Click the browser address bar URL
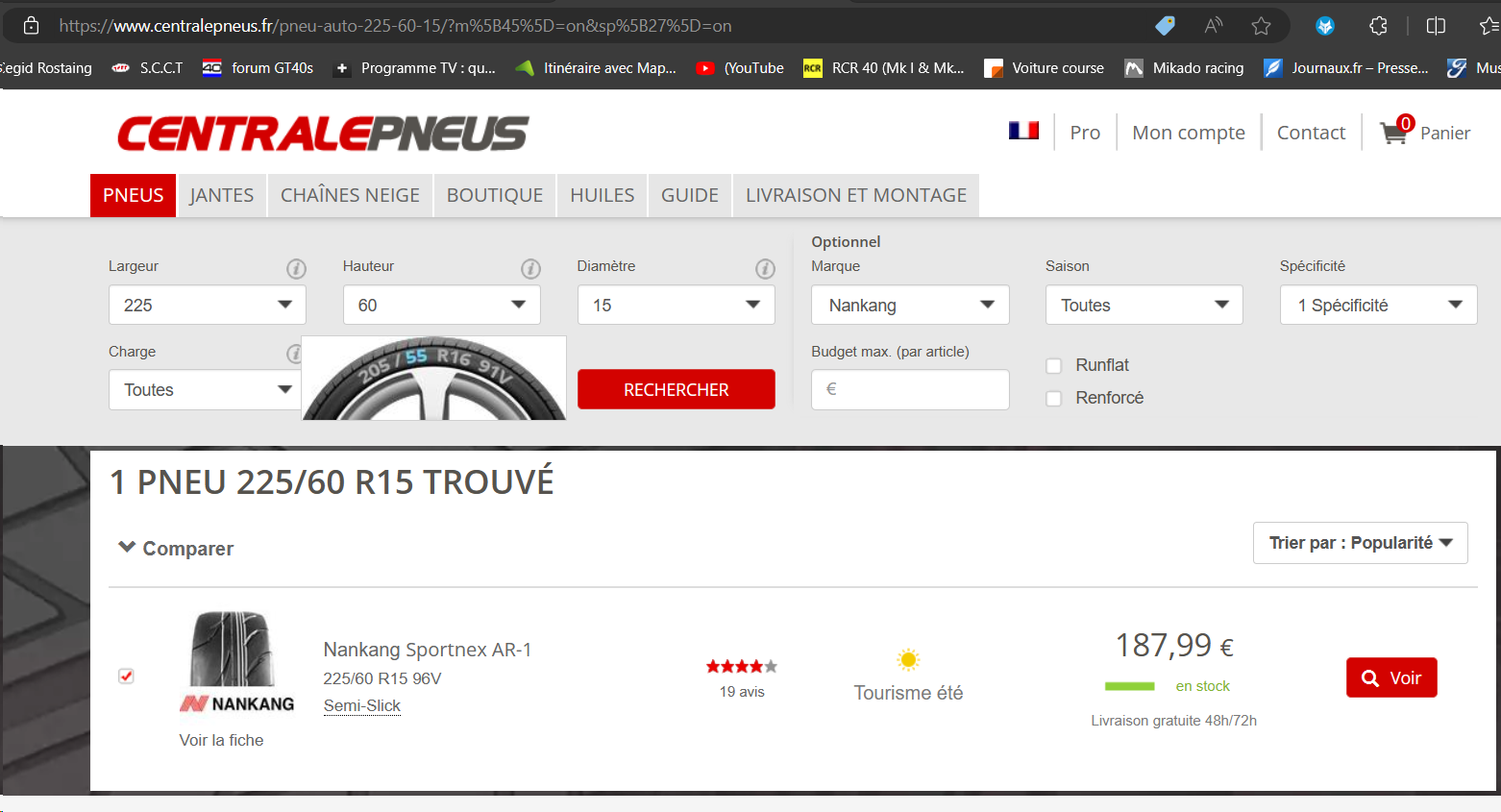1501x812 pixels. (395, 26)
